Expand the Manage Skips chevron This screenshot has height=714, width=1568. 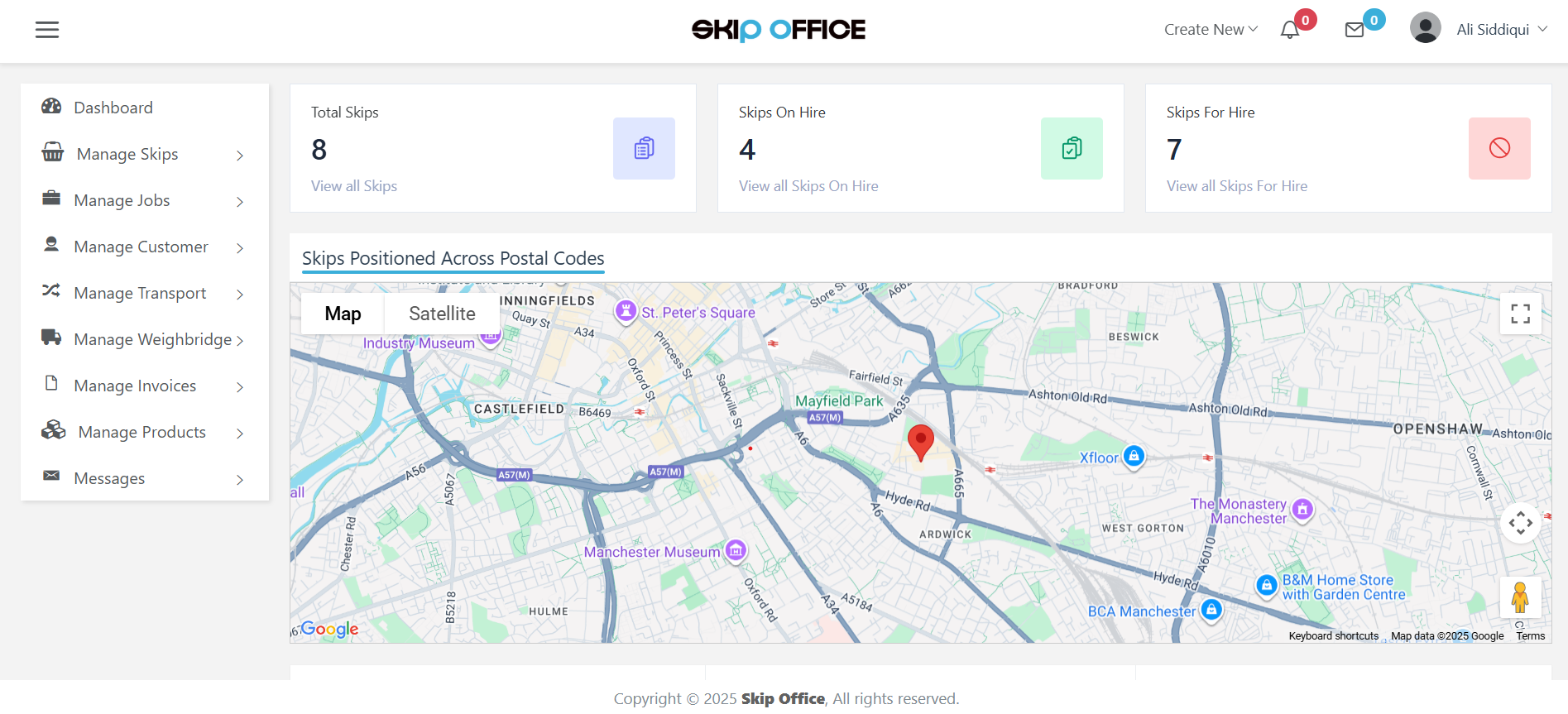coord(240,156)
